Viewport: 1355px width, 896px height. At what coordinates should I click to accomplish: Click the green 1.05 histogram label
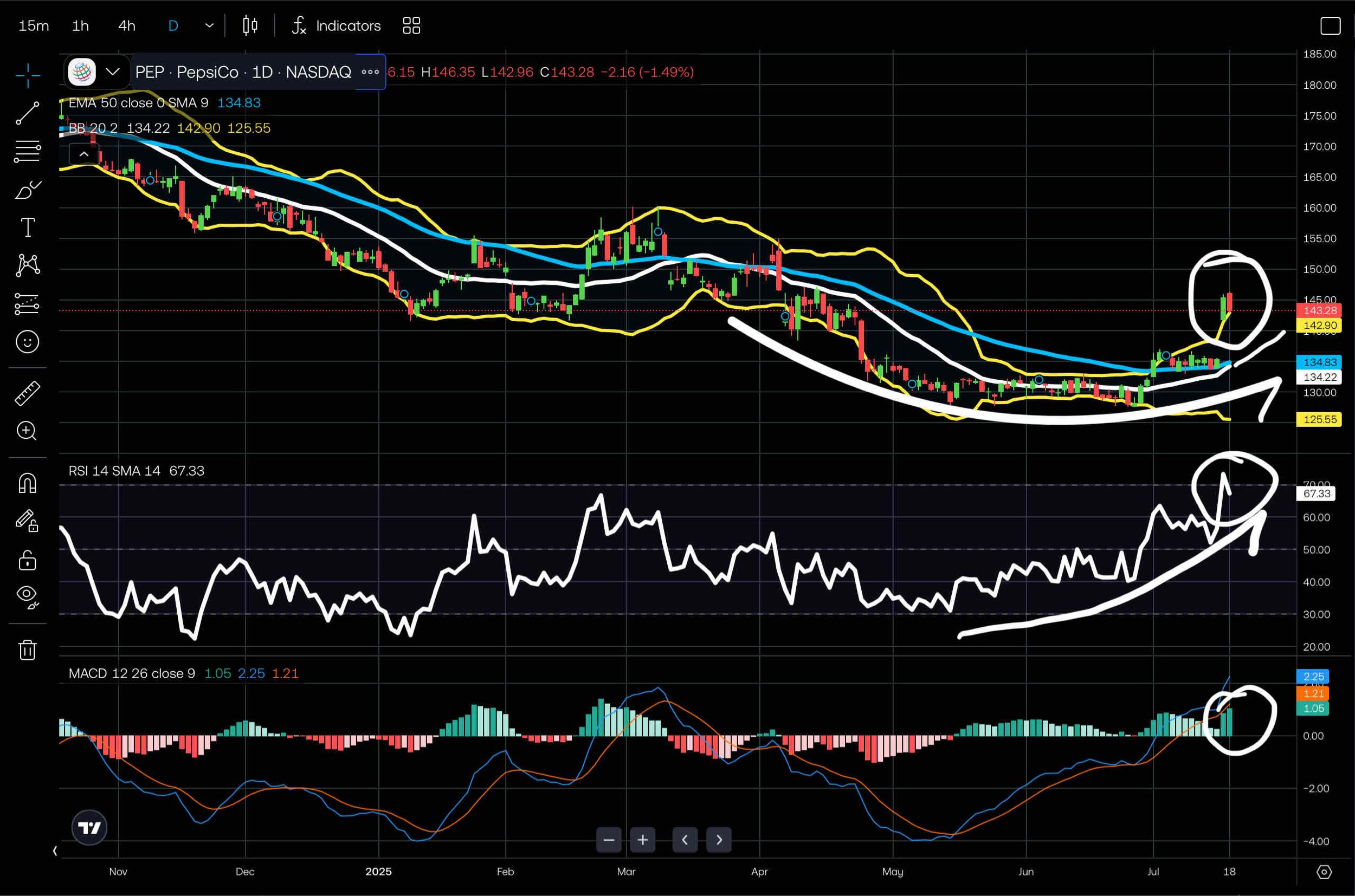pos(1313,709)
